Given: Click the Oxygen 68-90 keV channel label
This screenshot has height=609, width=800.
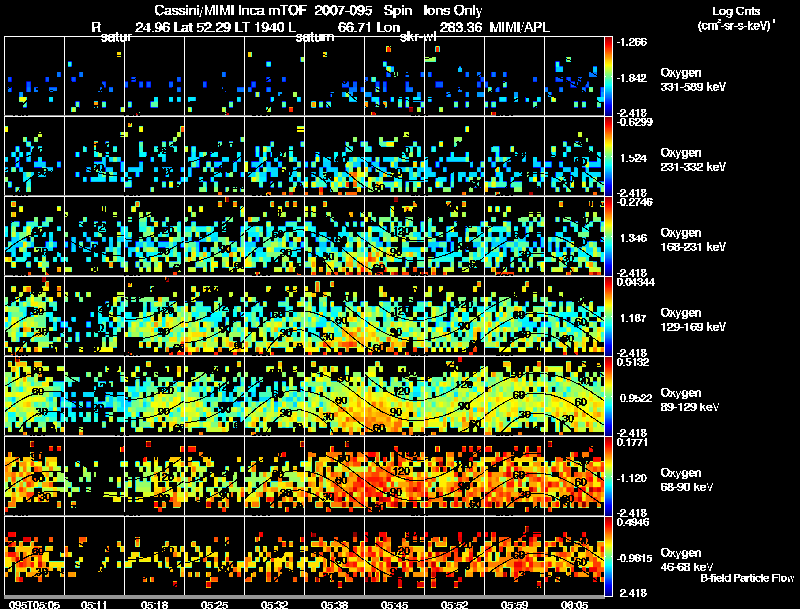Looking at the screenshot, I should click(687, 479).
